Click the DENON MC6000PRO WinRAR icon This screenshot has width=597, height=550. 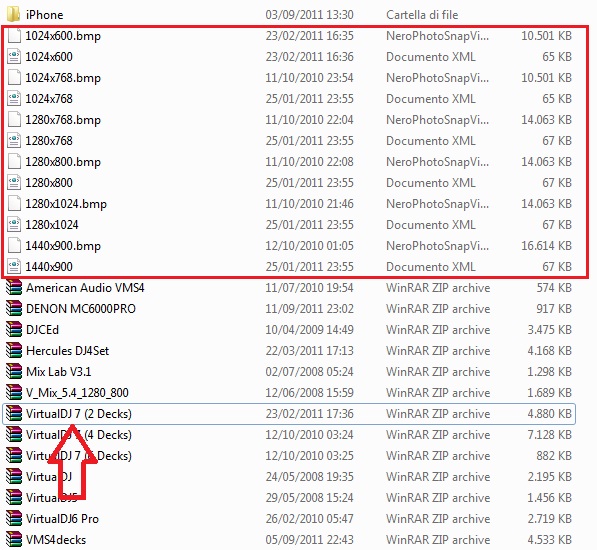(14, 309)
